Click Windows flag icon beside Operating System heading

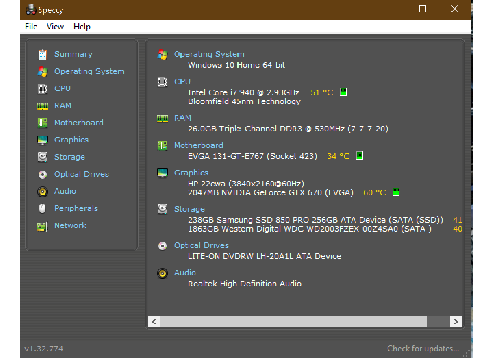162,55
